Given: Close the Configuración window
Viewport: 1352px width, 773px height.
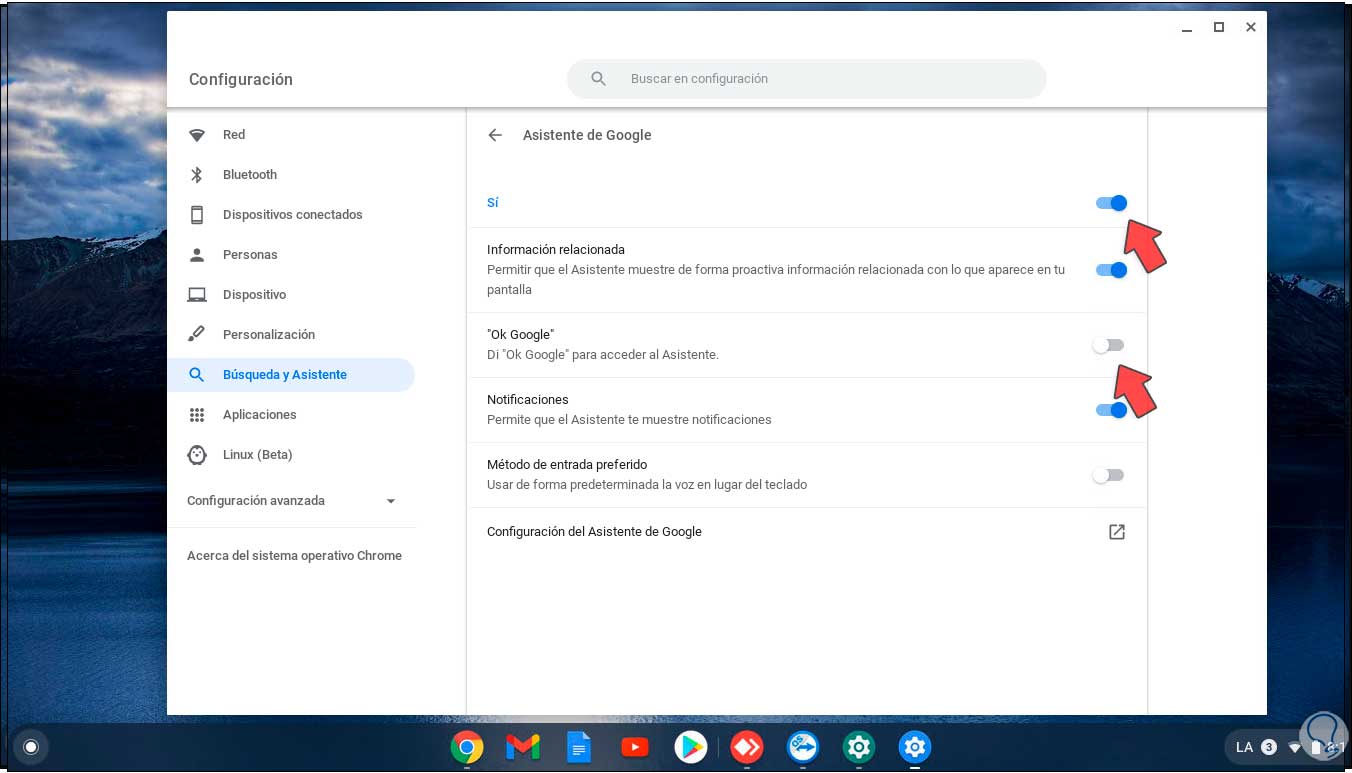Looking at the screenshot, I should tap(1251, 28).
